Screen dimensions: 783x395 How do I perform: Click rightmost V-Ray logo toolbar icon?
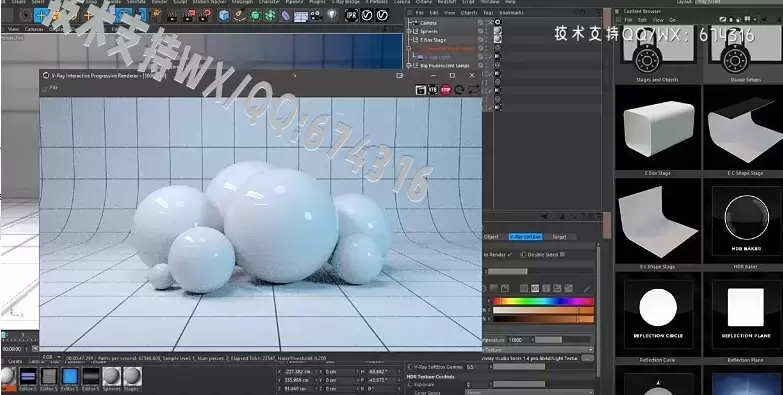coord(382,15)
